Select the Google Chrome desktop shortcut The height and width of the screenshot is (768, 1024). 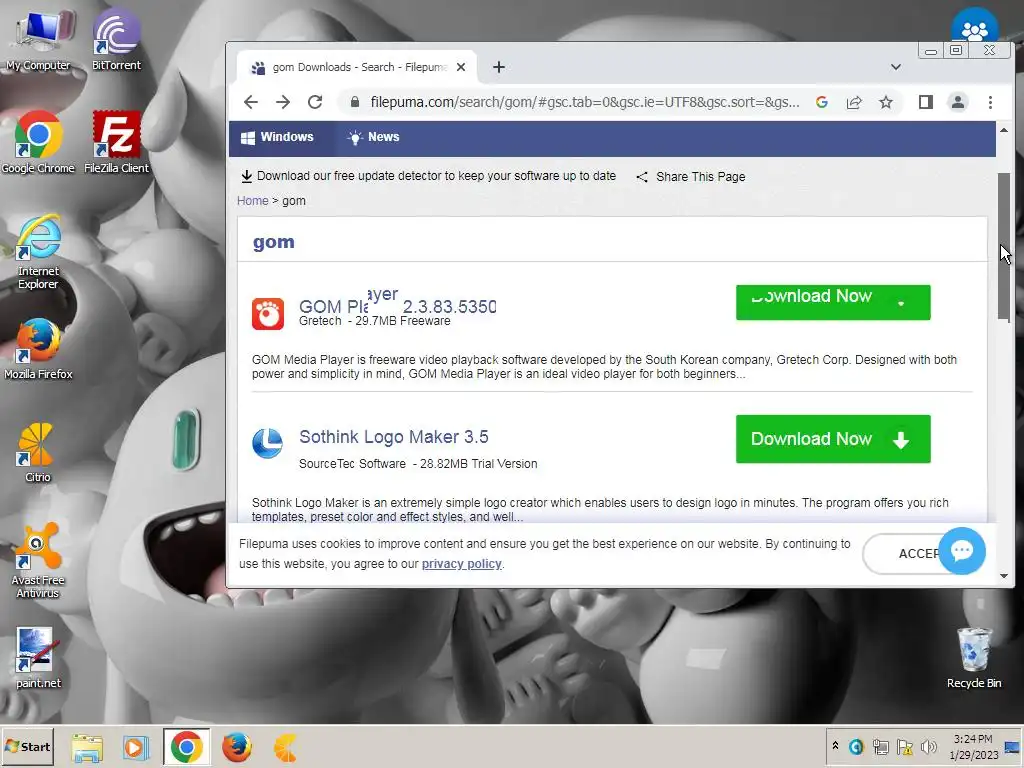38,144
